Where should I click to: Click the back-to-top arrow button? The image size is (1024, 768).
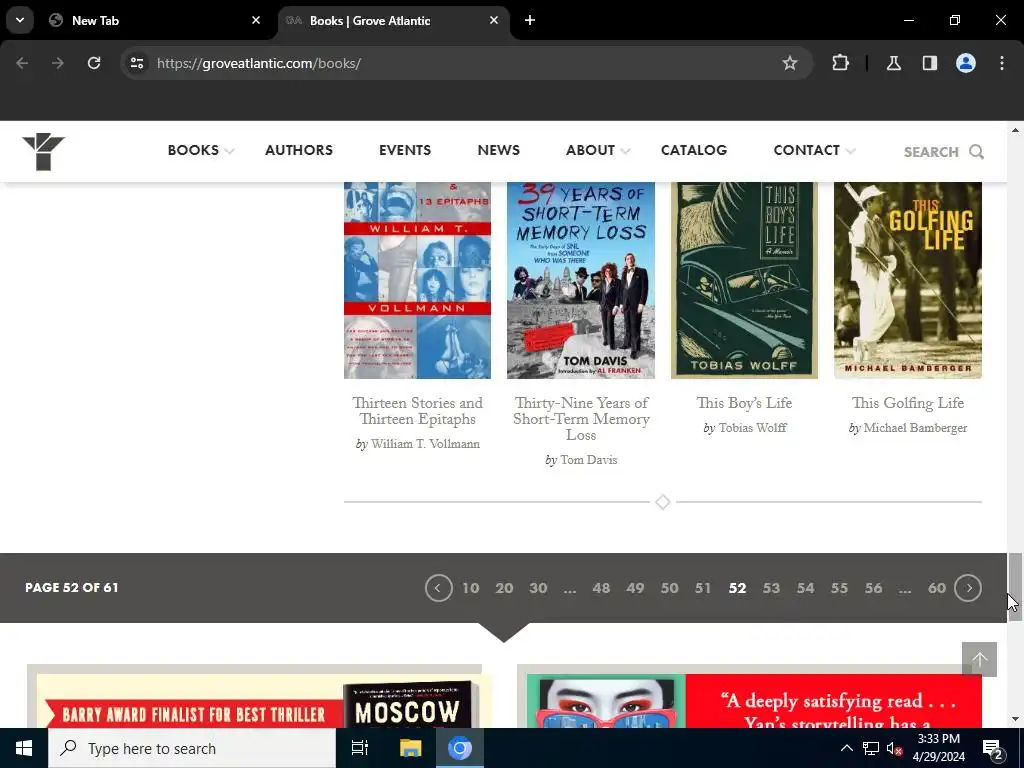coord(979,660)
